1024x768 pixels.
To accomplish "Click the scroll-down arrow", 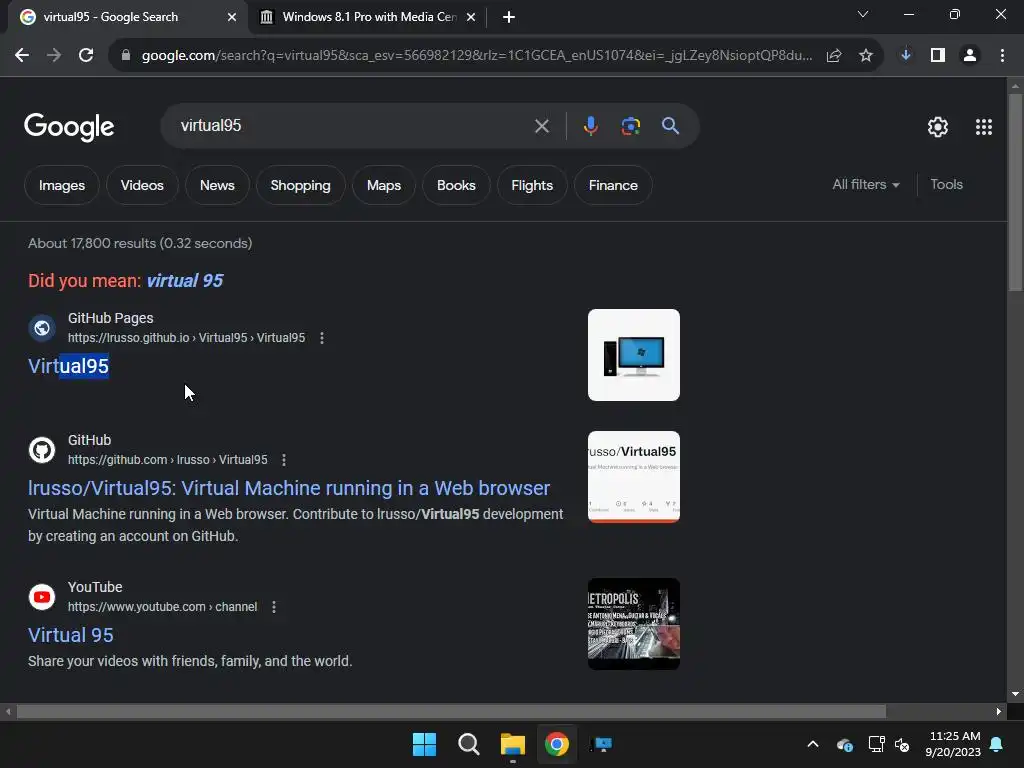I will [1015, 694].
